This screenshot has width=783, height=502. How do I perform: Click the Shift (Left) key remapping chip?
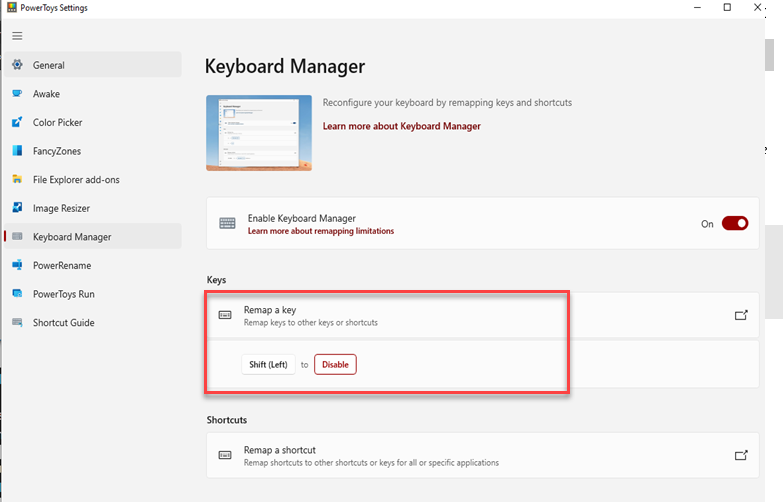268,365
